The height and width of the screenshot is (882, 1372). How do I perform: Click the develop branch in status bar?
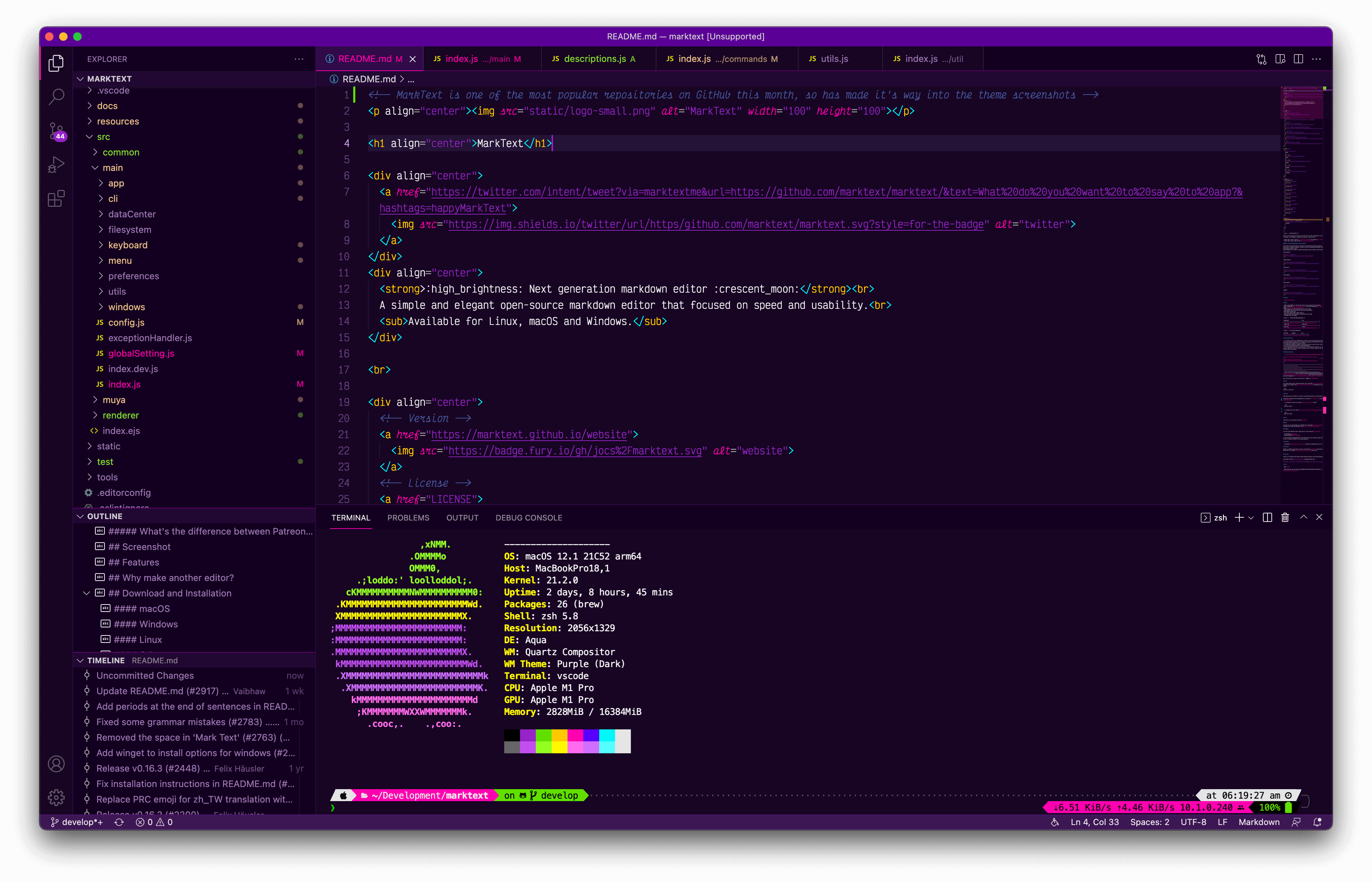(77, 823)
